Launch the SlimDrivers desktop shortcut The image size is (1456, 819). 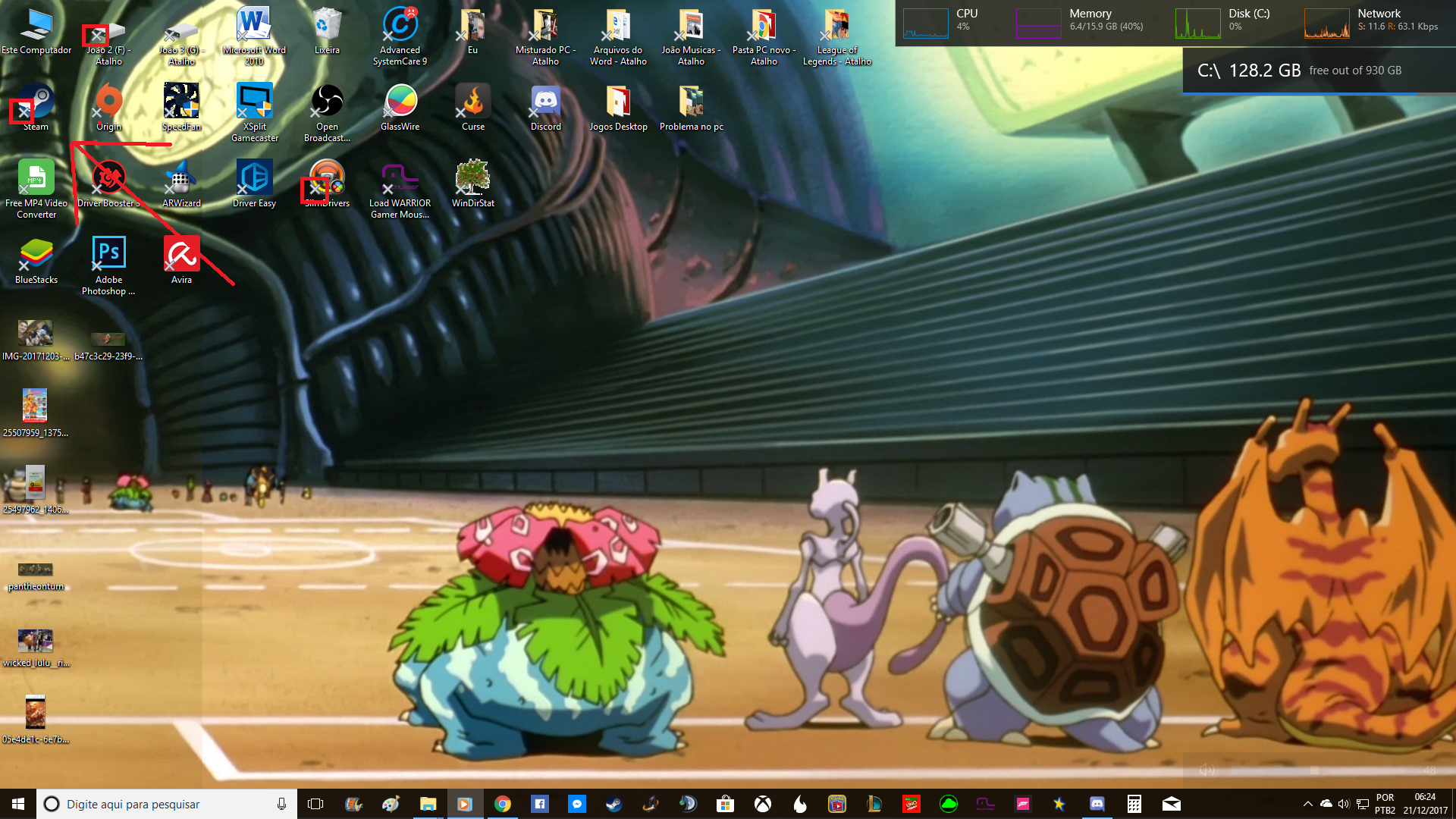point(327,184)
